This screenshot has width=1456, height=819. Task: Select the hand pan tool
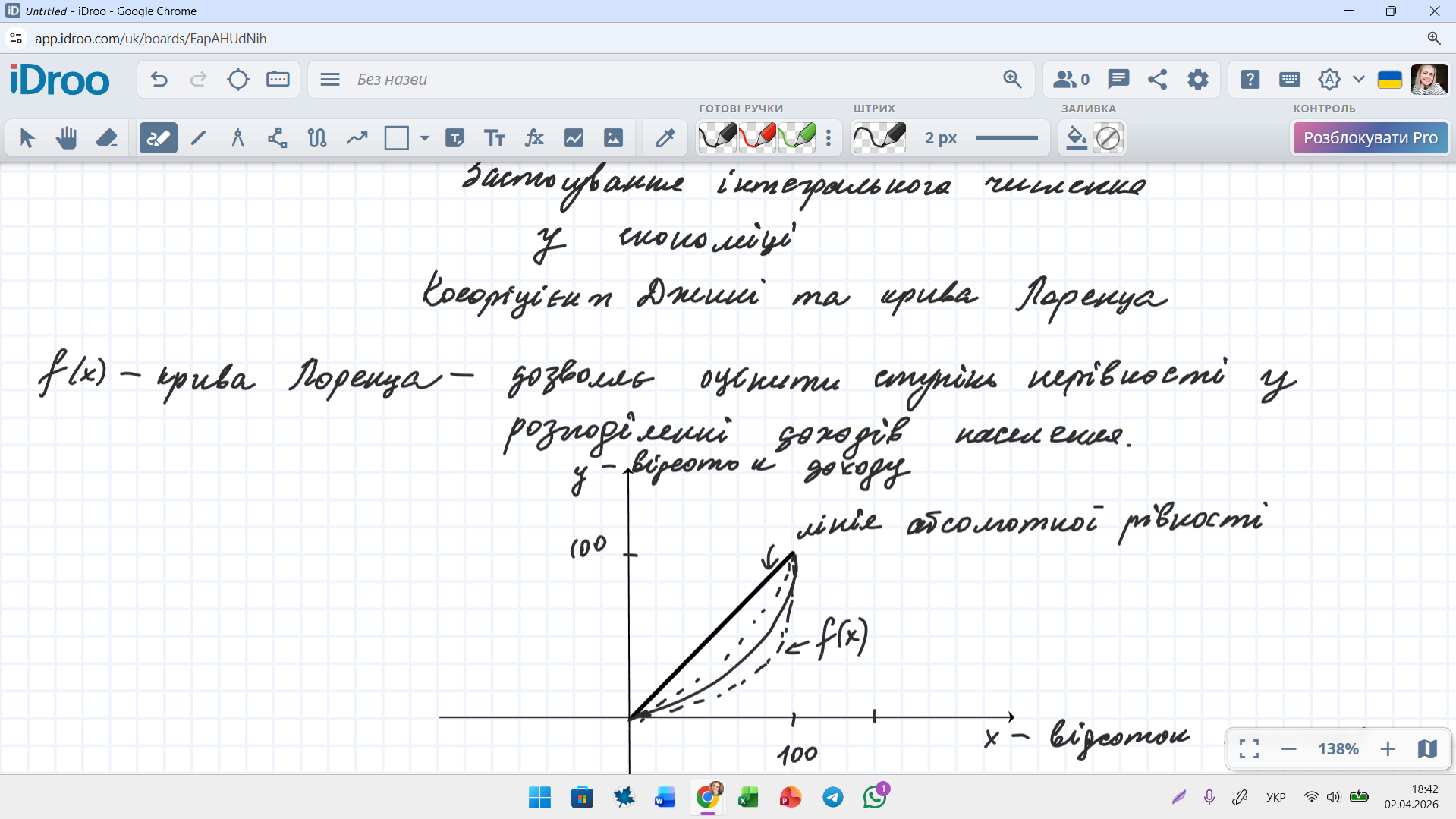[x=67, y=138]
